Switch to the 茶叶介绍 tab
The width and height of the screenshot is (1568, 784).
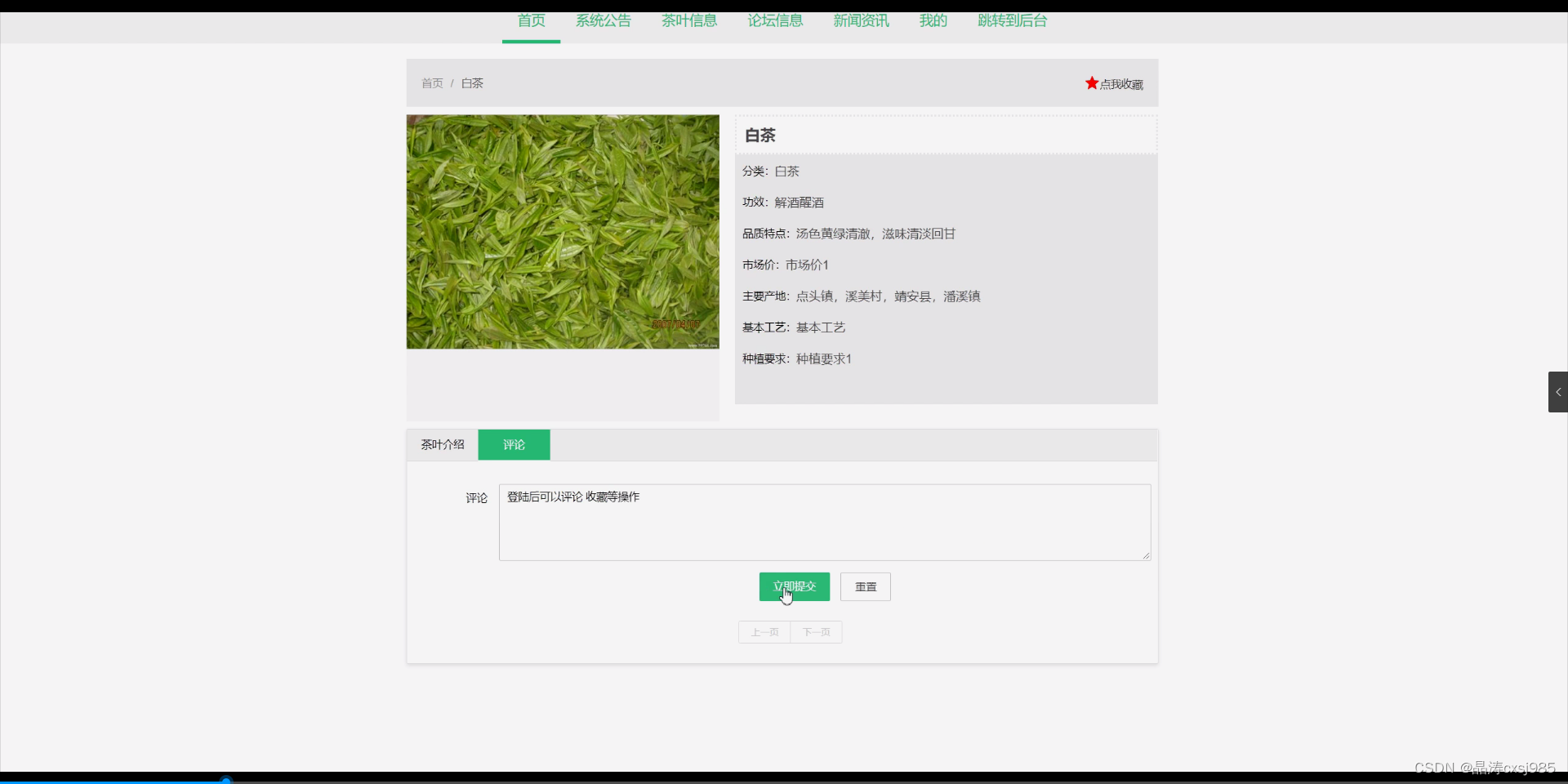443,444
